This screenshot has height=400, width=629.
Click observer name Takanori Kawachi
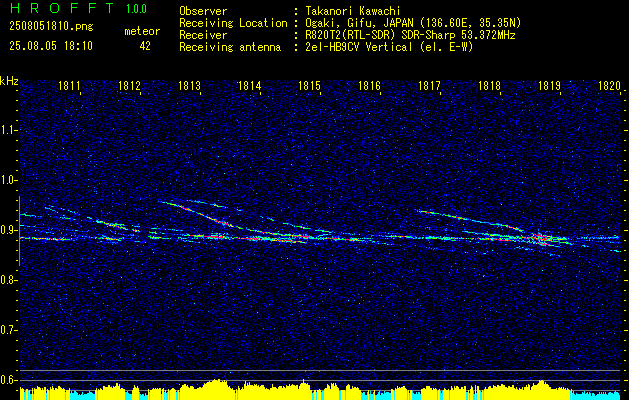pyautogui.click(x=353, y=11)
